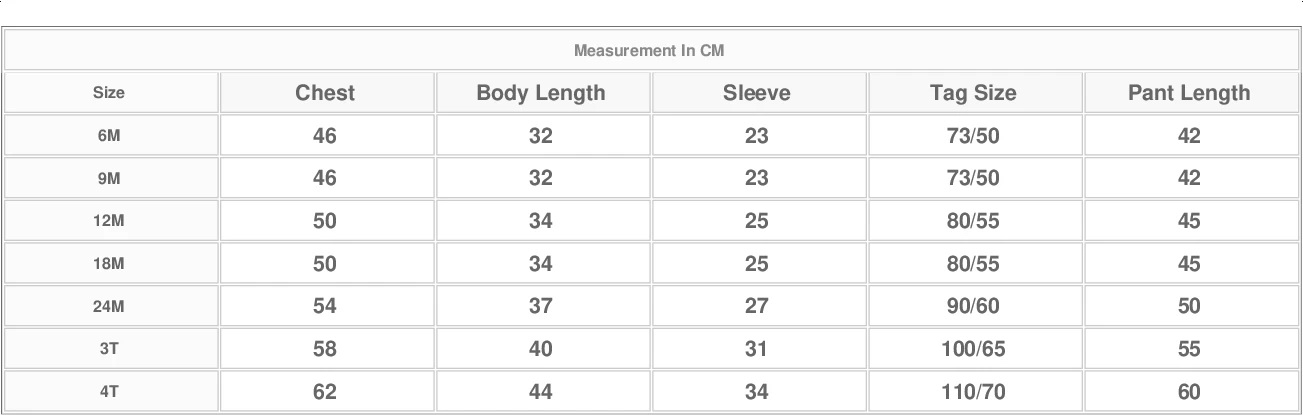
Task: Click the 18M size row label
Action: tap(109, 264)
